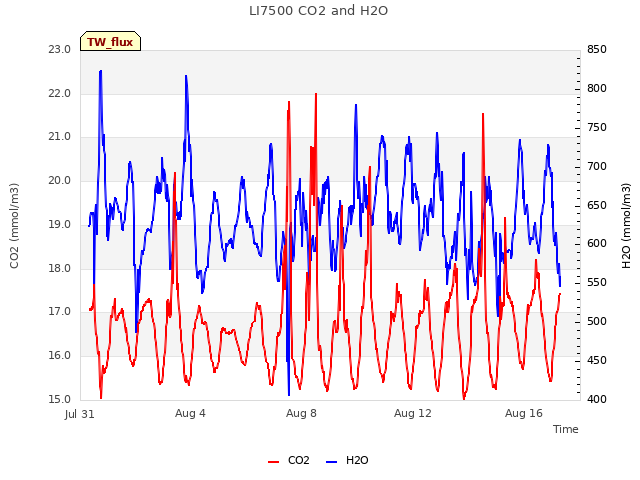Click the 800 right axis value
This screenshot has width=640, height=480.
coord(597,88)
